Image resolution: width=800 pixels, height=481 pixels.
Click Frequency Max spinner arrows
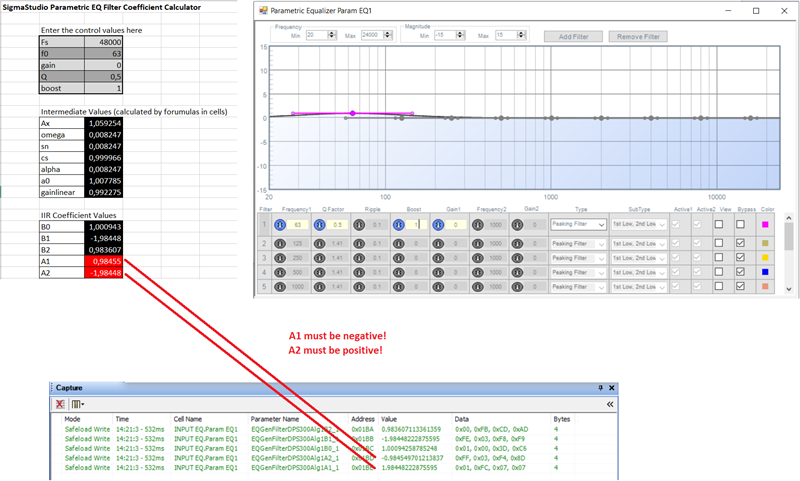[388, 35]
